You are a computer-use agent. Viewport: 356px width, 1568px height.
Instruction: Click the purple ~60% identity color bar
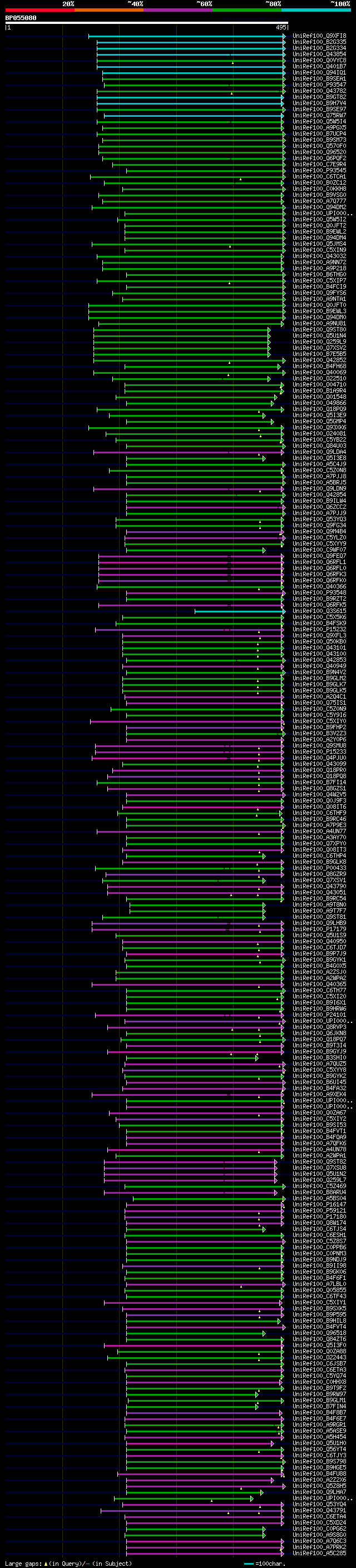pyautogui.click(x=177, y=10)
